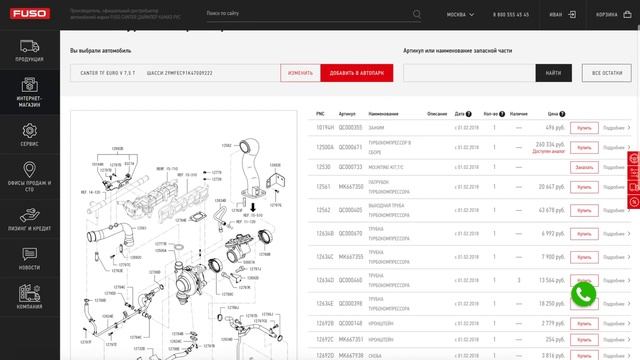Click the turbocharger parts diagram
Image resolution: width=640 pixels, height=360 pixels.
pos(184,235)
